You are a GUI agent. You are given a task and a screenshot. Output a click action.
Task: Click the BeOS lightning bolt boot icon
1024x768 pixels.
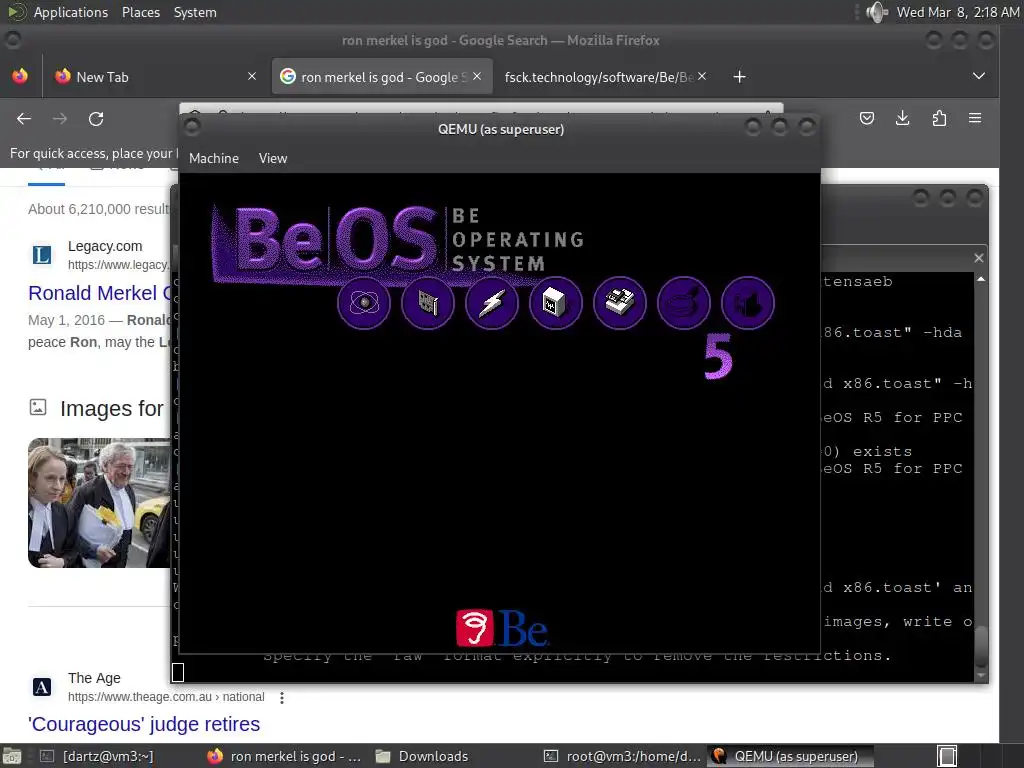coord(492,303)
